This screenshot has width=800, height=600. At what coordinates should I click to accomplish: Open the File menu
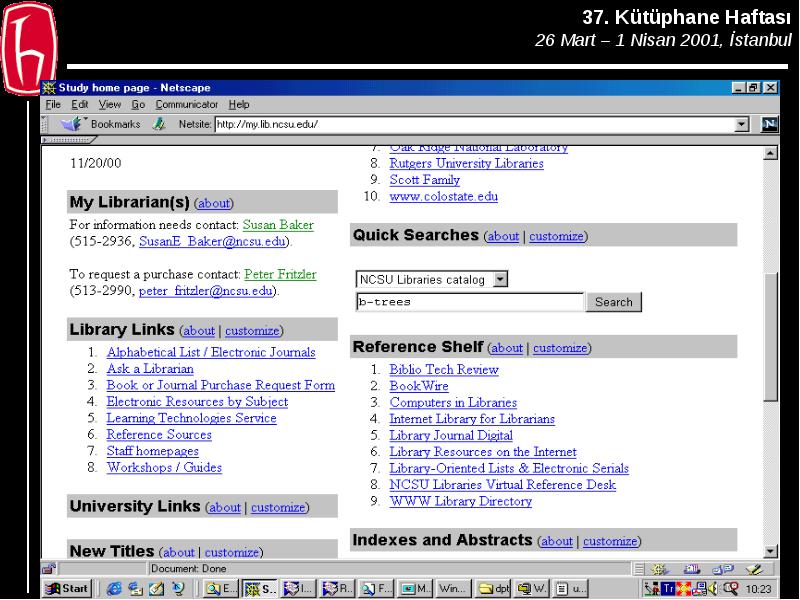pyautogui.click(x=53, y=104)
